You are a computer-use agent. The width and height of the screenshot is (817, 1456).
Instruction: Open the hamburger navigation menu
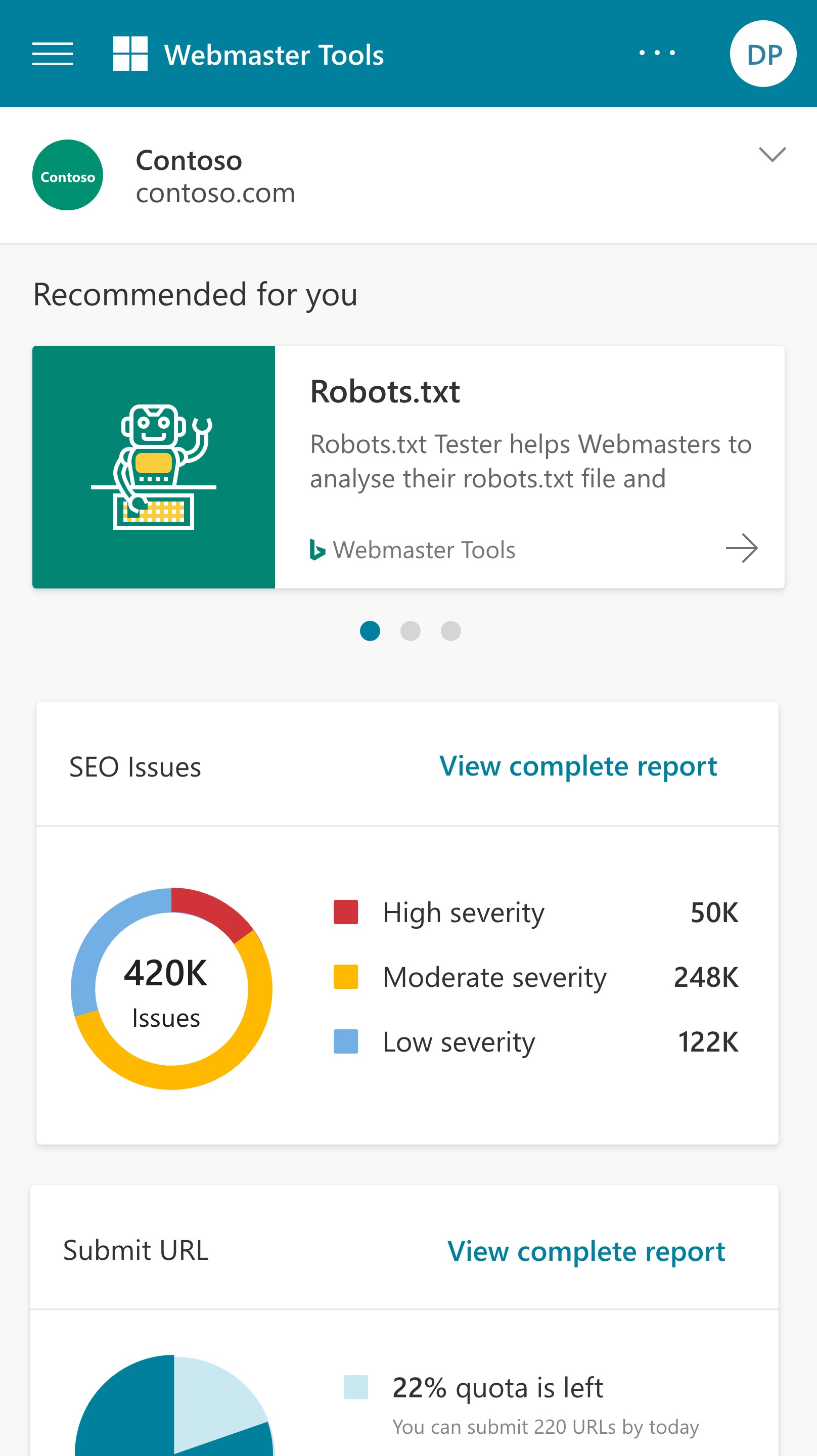pos(53,54)
